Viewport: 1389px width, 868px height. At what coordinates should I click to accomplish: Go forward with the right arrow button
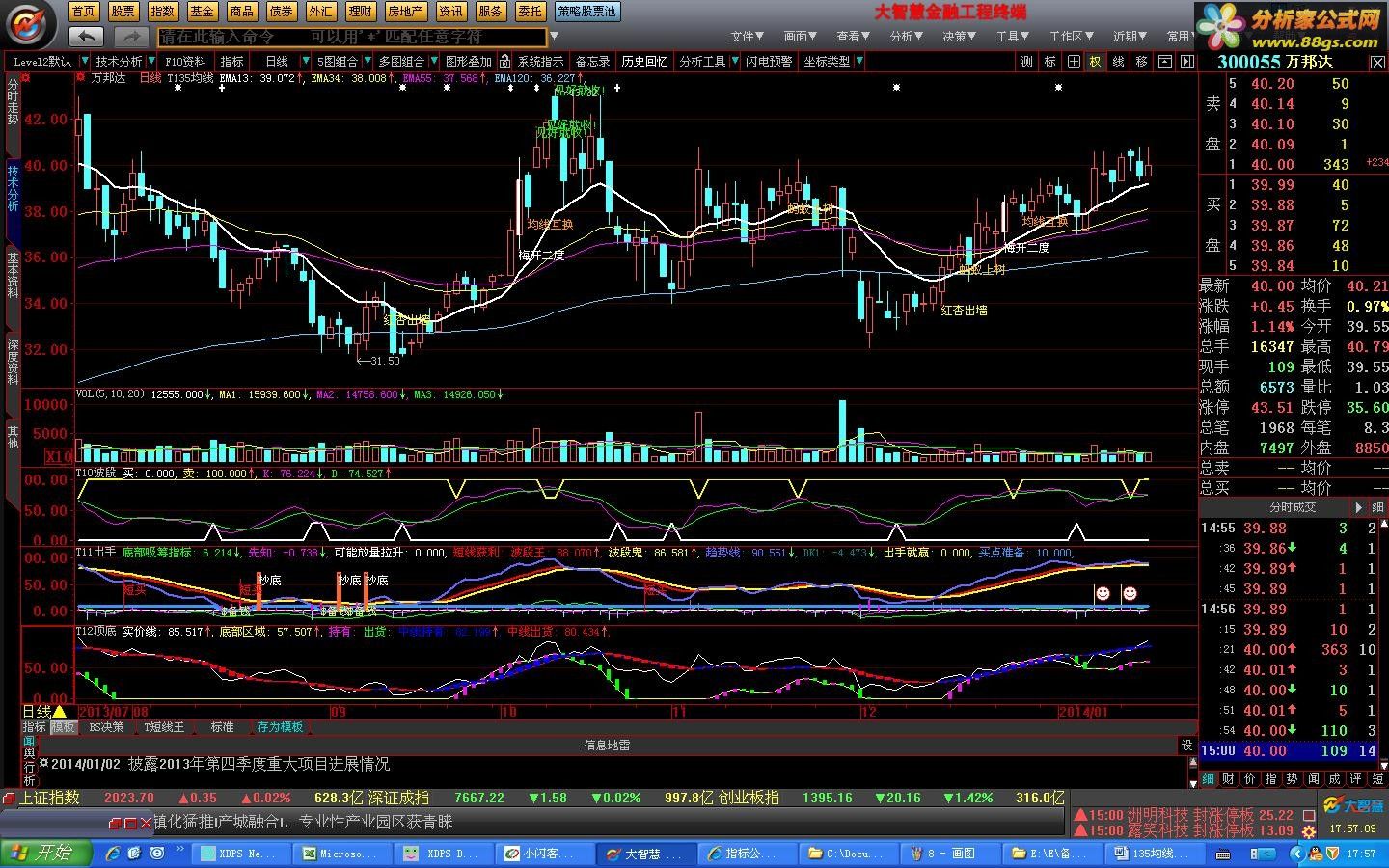[129, 37]
